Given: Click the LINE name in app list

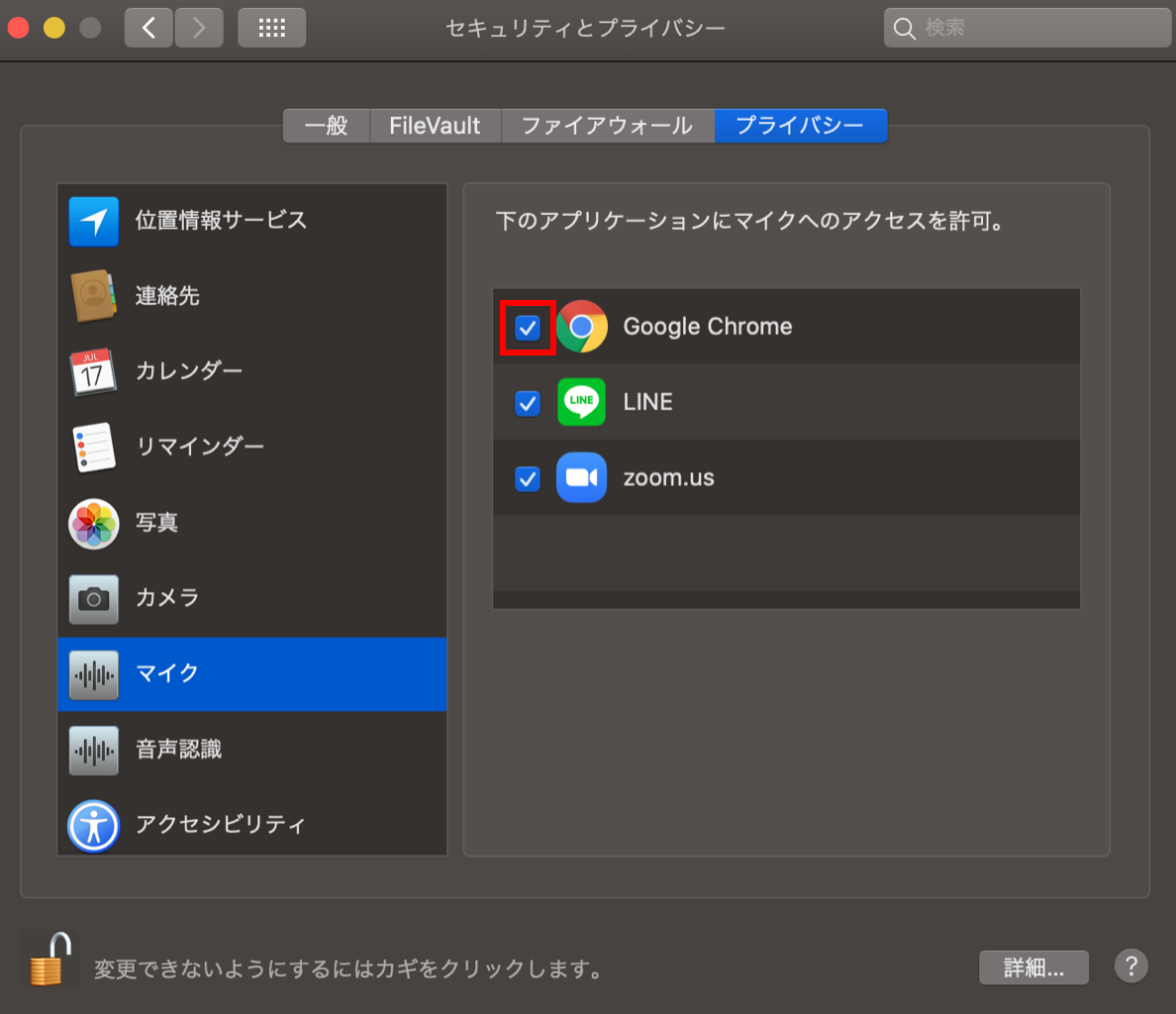Looking at the screenshot, I should [648, 402].
